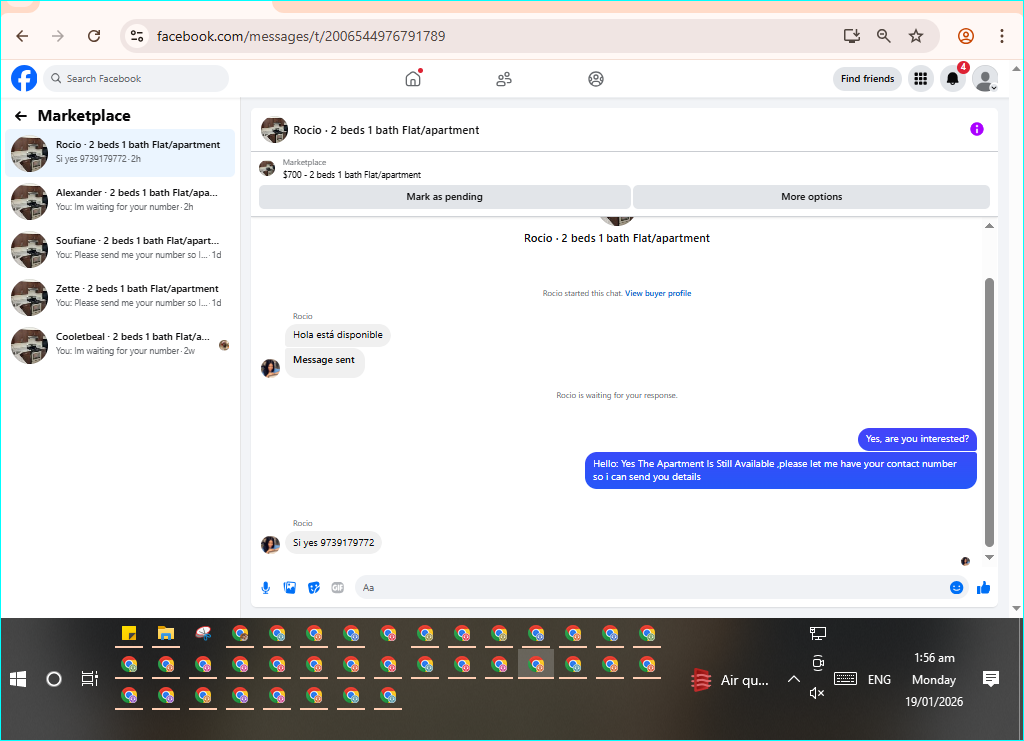The height and width of the screenshot is (741, 1024).
Task: Open the Soufiane chat in the list
Action: click(120, 249)
